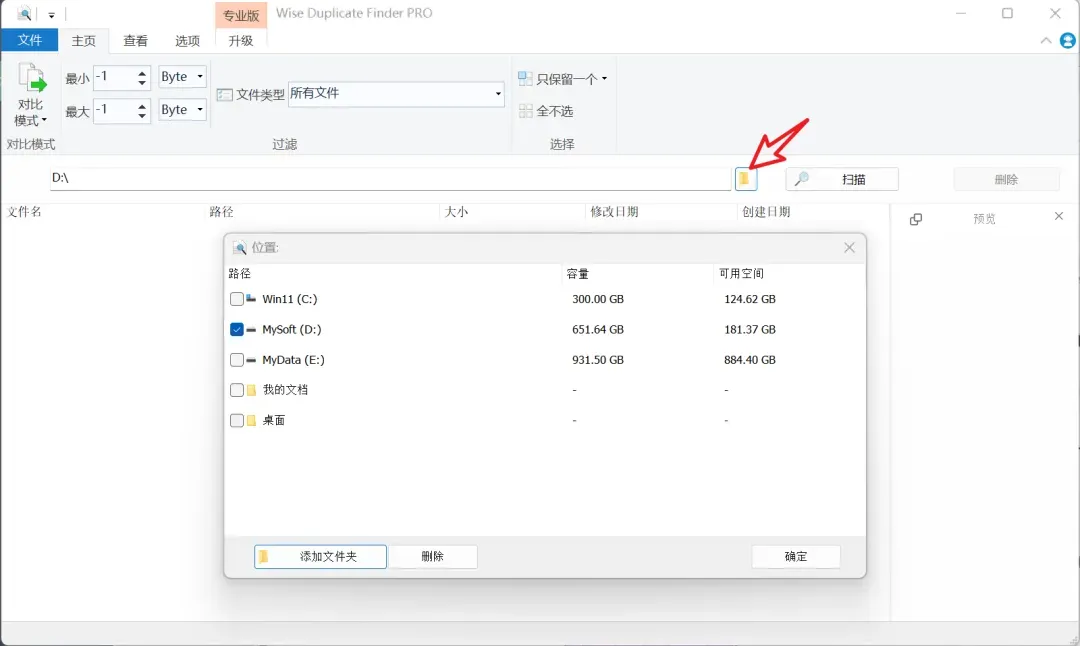Select the Win11 (C:) row label
Viewport: 1080px width, 646px height.
(x=289, y=299)
